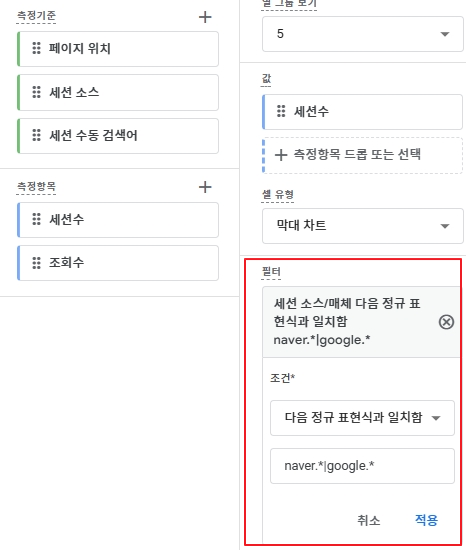
Task: Click the 측정항목 드롭 또는 선택 drop zone
Action: (x=363, y=155)
